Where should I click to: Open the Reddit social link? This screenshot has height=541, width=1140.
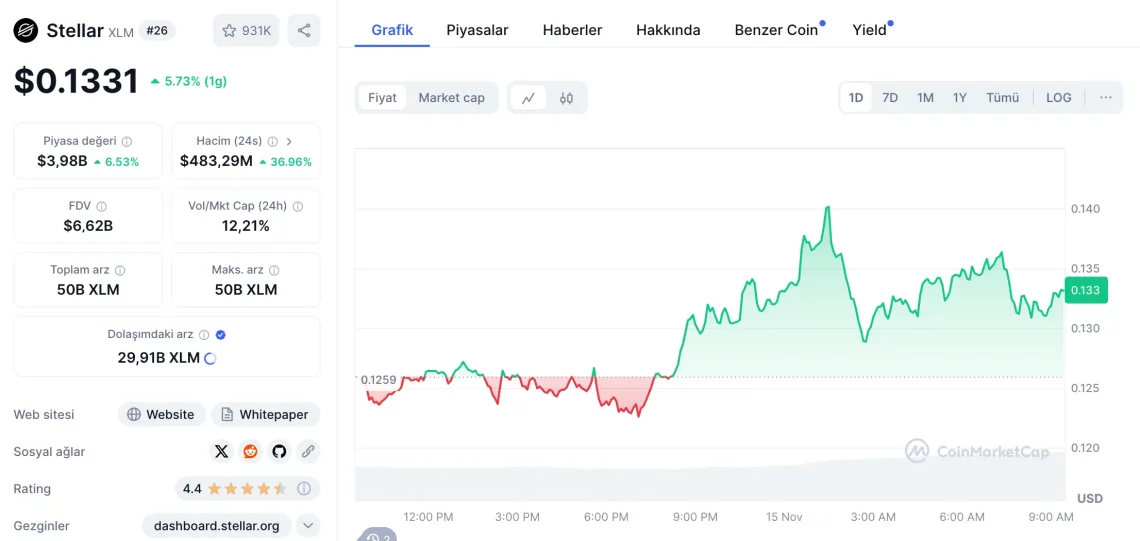pos(250,452)
